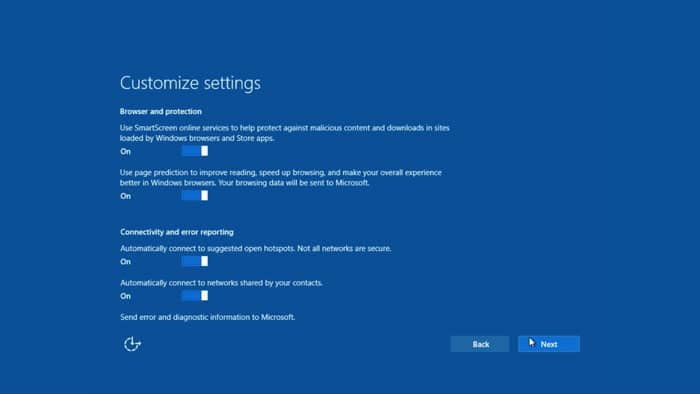Click the SmartScreen online services description text
This screenshot has width=700, height=394.
(x=285, y=133)
